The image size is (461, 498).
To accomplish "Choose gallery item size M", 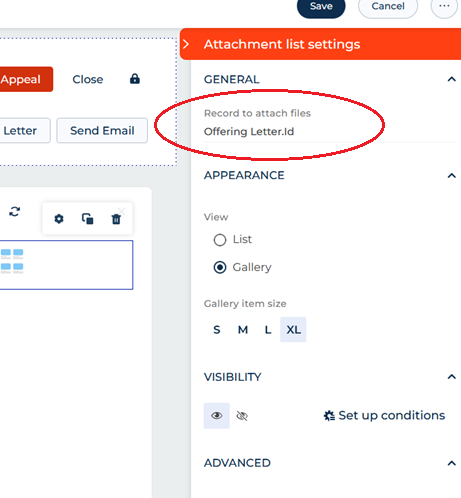I will pyautogui.click(x=243, y=330).
